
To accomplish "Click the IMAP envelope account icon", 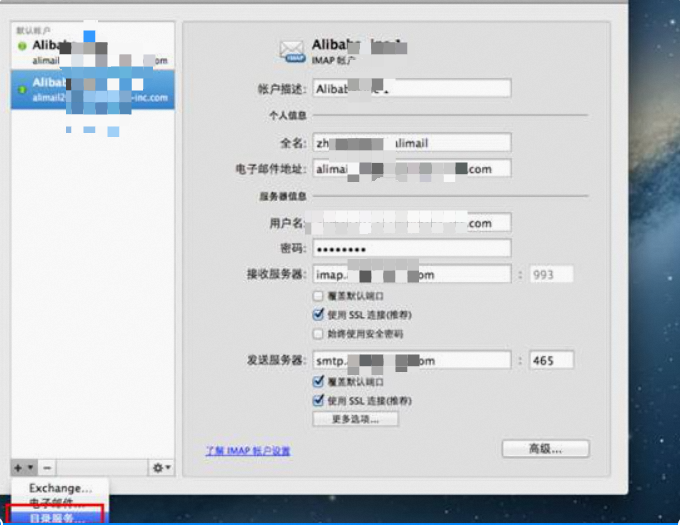I will [292, 52].
